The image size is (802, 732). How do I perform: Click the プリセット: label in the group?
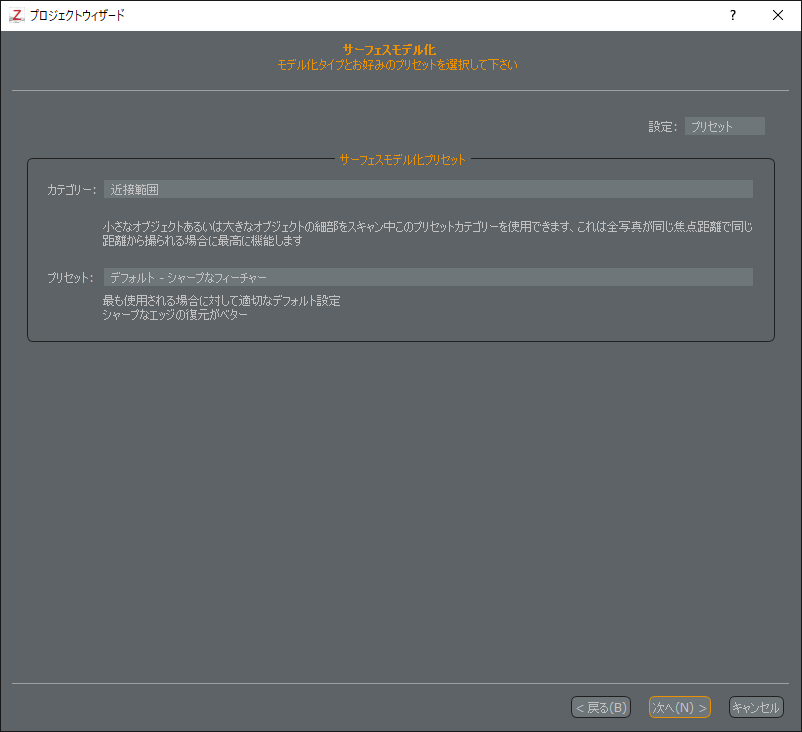pyautogui.click(x=70, y=278)
